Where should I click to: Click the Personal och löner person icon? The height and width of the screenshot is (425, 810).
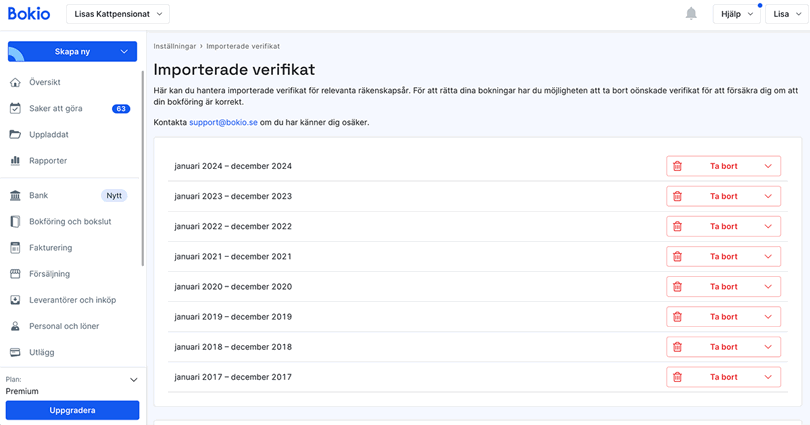click(x=15, y=326)
